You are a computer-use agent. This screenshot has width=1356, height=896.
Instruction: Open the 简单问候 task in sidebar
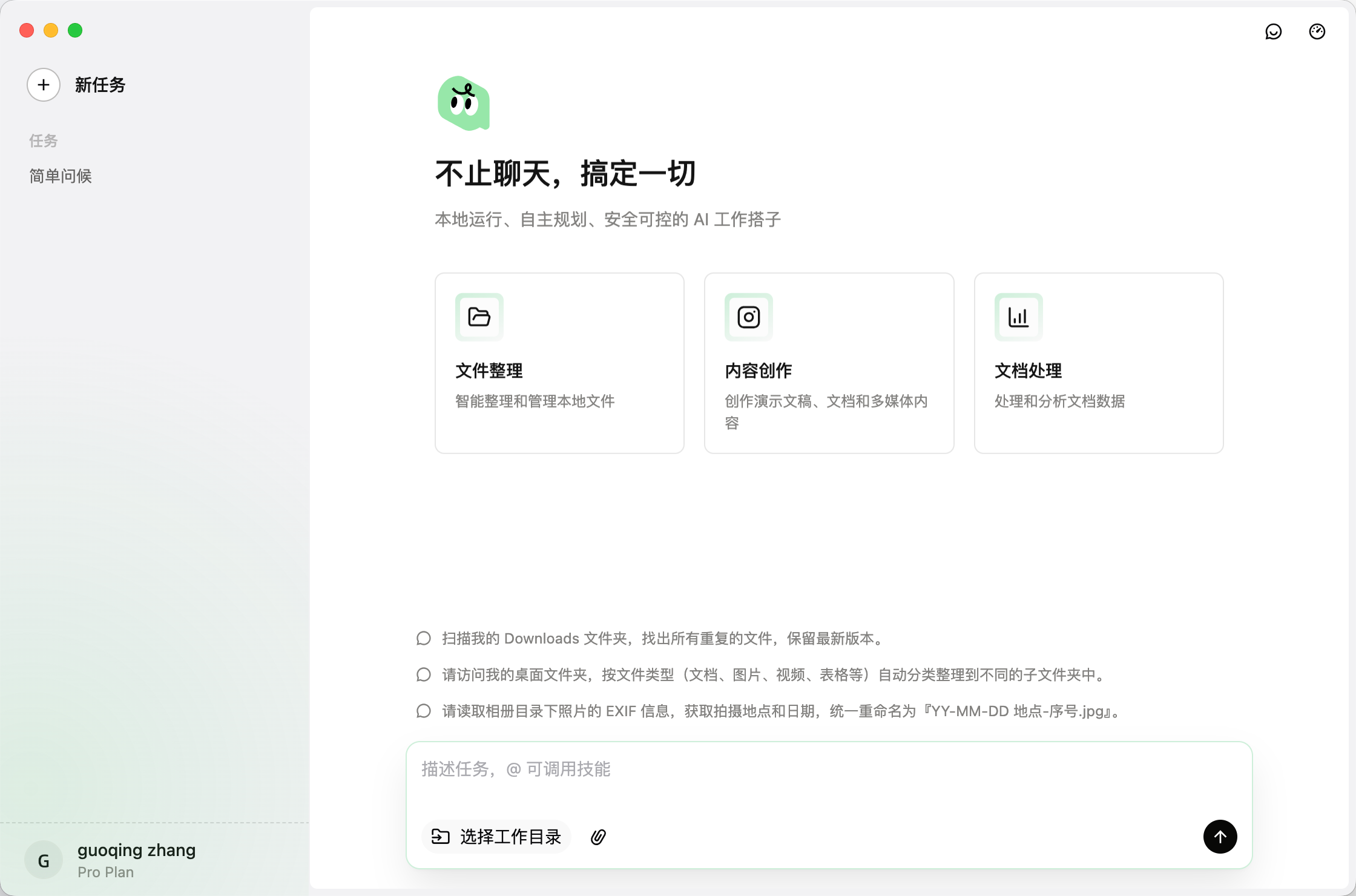click(60, 176)
